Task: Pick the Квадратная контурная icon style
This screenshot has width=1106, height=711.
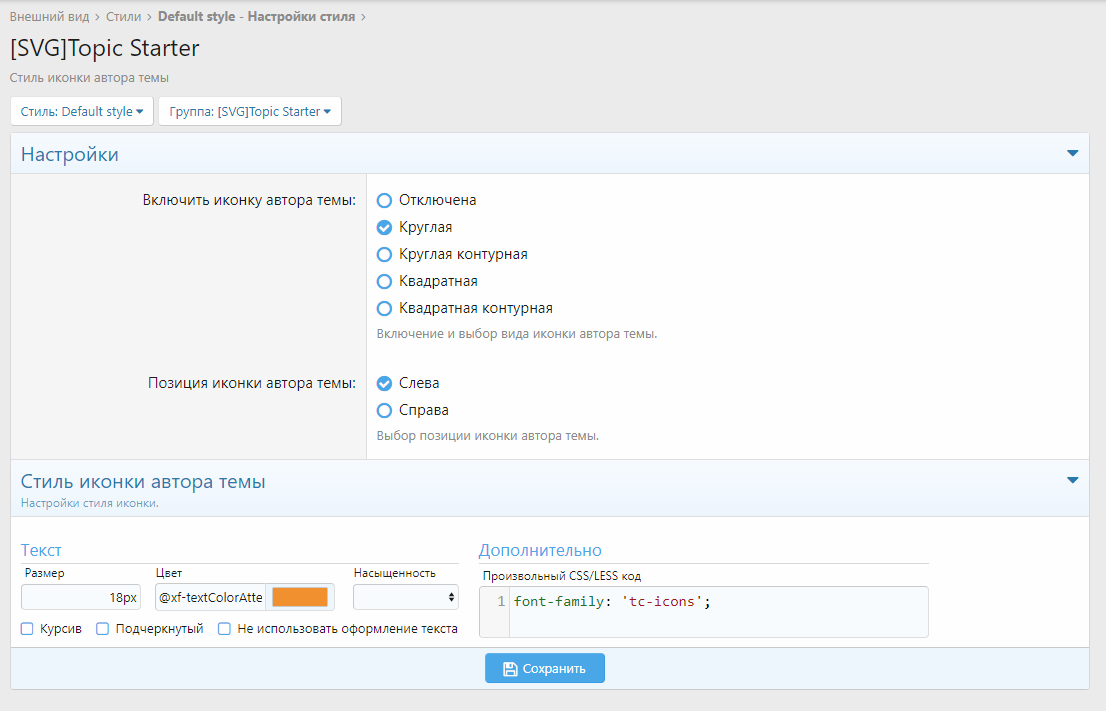Action: (x=384, y=308)
